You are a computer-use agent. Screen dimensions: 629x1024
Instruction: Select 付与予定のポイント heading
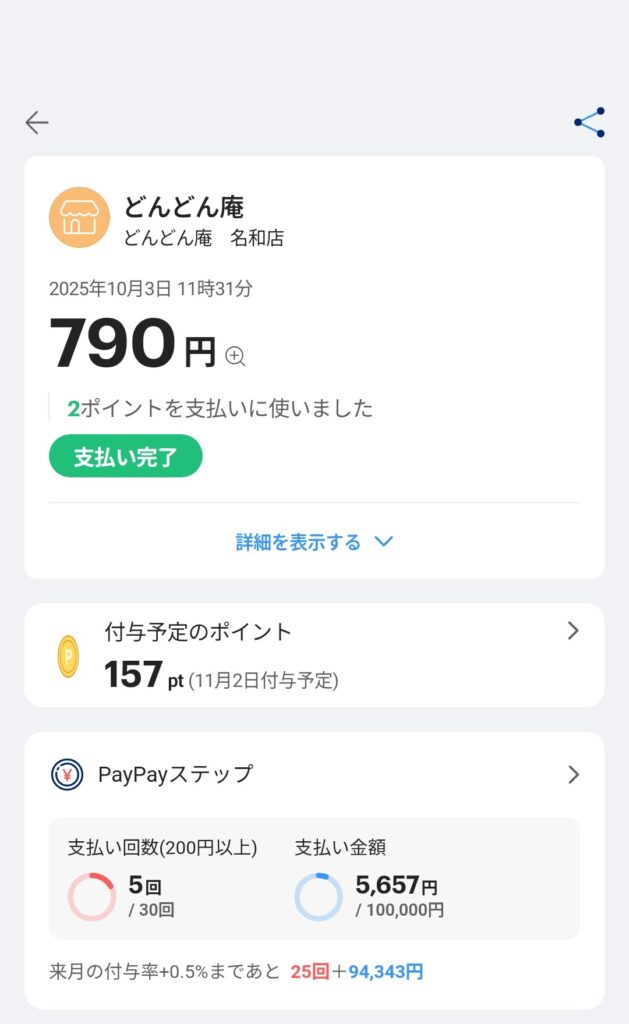click(x=198, y=631)
